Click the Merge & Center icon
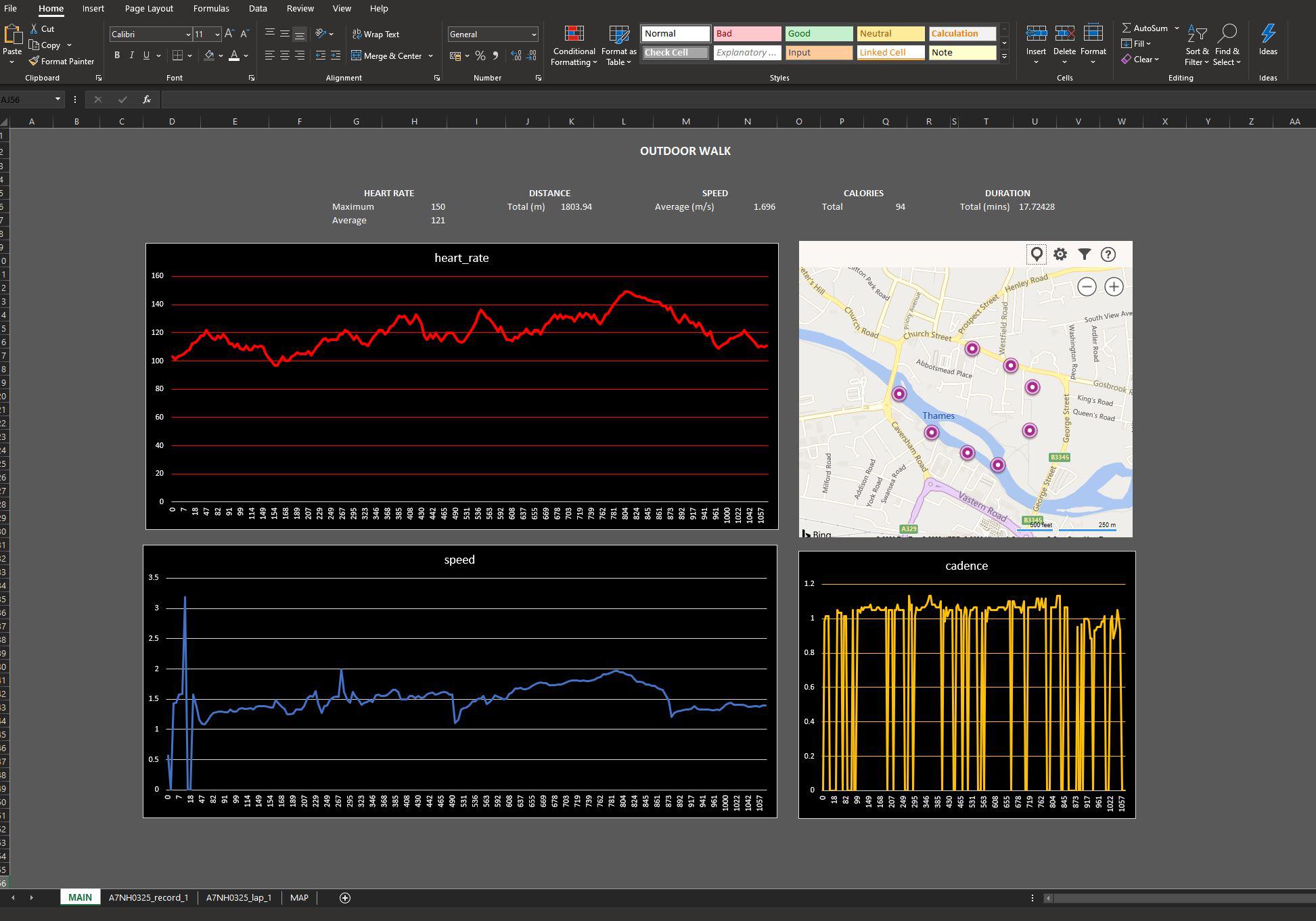Image resolution: width=1316 pixels, height=921 pixels. point(356,55)
